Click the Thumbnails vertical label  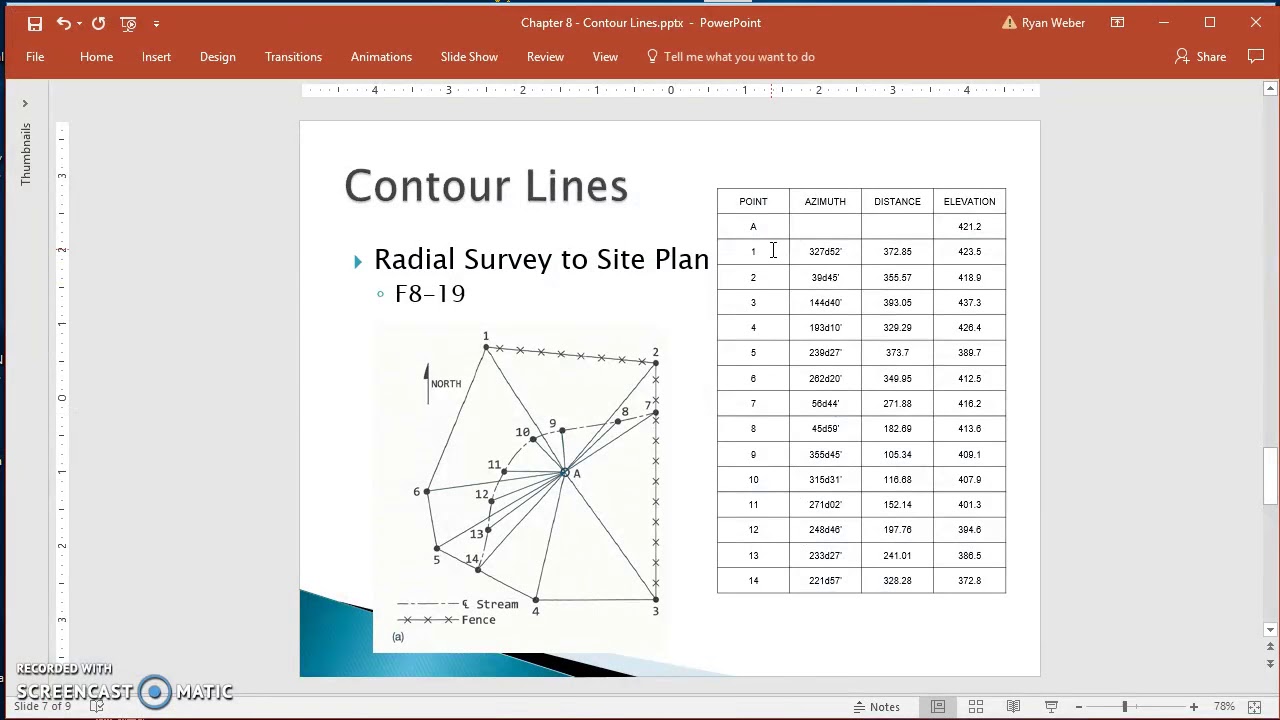pyautogui.click(x=25, y=154)
